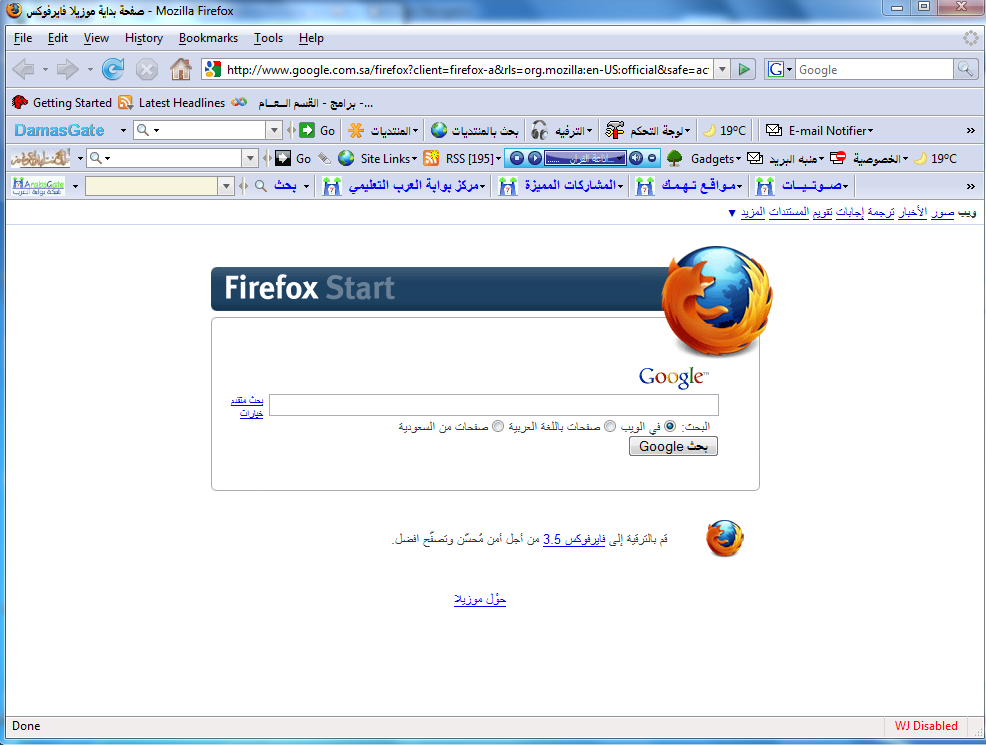Click the play button in the radio toolbar
The image size is (986, 745).
[535, 158]
